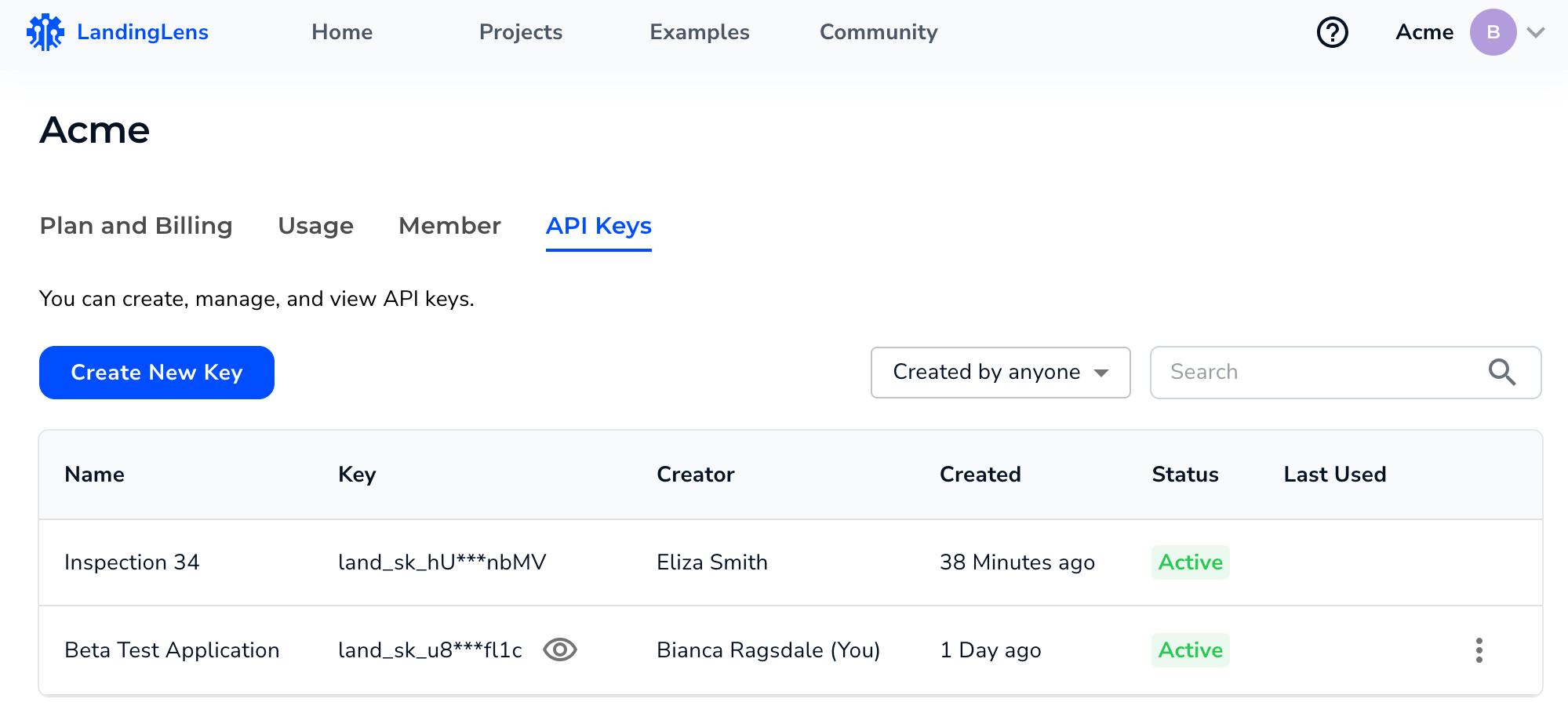Click the LandingLens logo icon

point(45,32)
